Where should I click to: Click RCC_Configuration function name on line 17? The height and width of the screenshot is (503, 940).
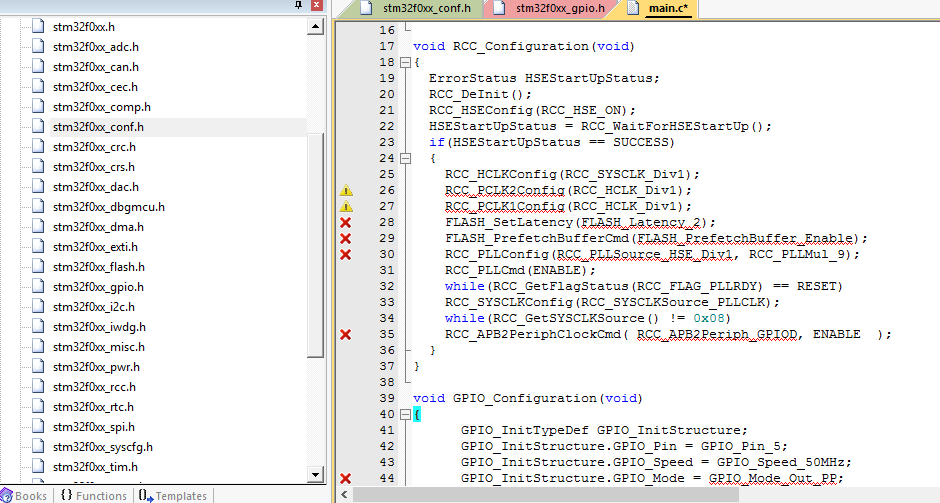[x=521, y=46]
